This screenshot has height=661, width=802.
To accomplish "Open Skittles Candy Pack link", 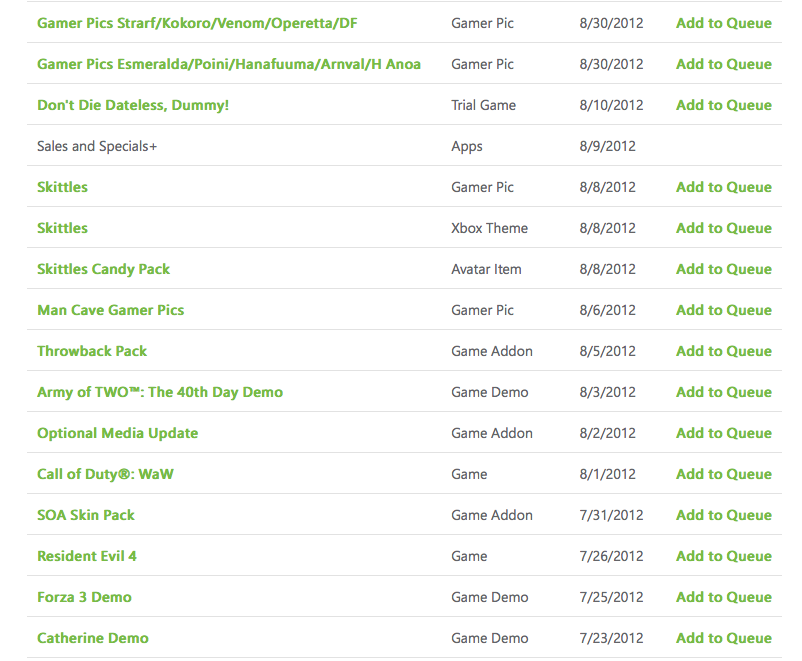I will coord(103,269).
